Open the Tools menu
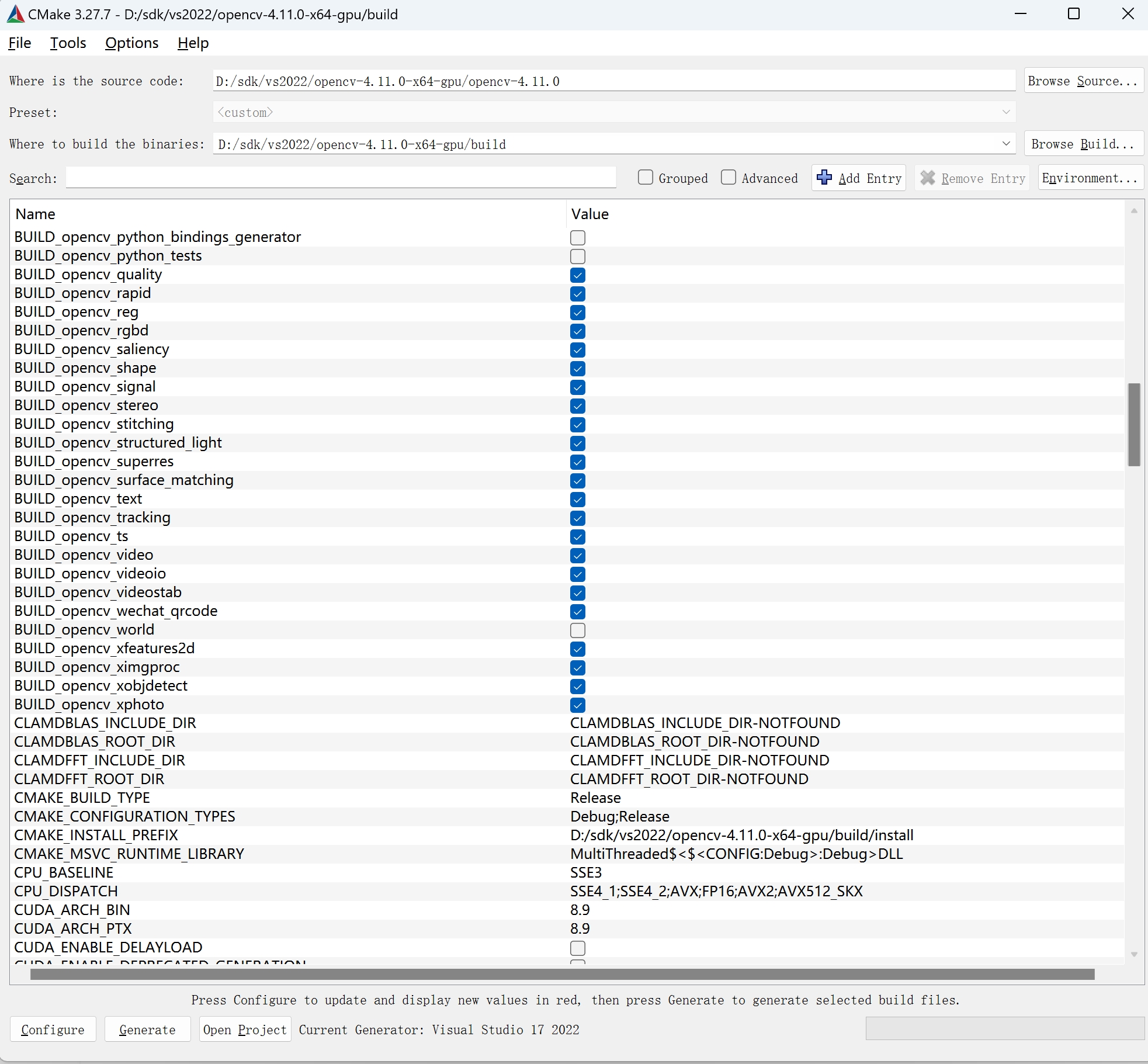 coord(67,43)
